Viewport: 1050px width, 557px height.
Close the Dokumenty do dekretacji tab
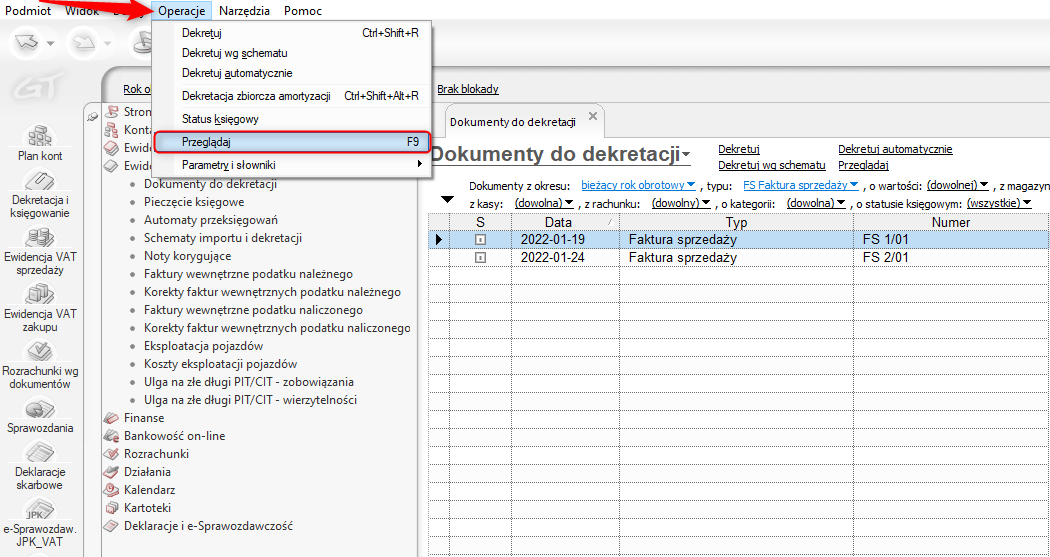click(x=593, y=117)
